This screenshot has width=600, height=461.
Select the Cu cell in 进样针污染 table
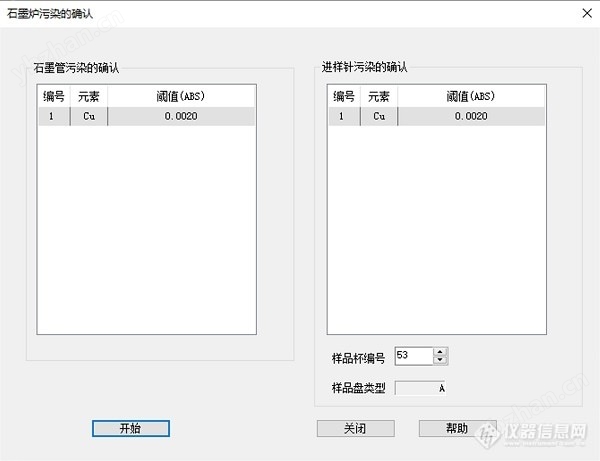(378, 116)
